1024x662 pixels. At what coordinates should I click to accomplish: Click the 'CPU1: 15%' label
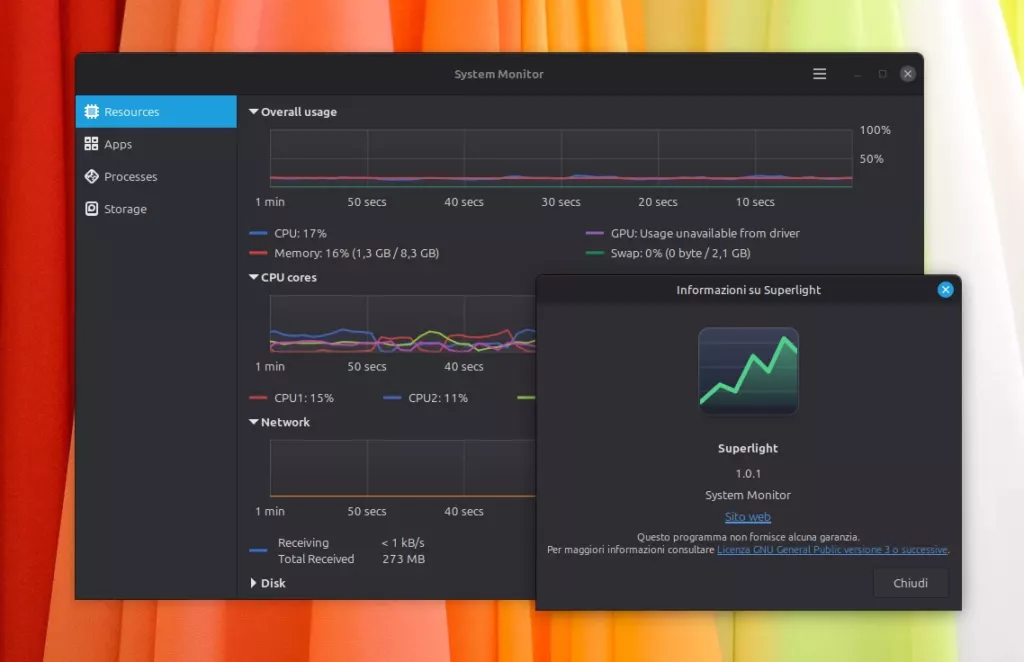(304, 398)
